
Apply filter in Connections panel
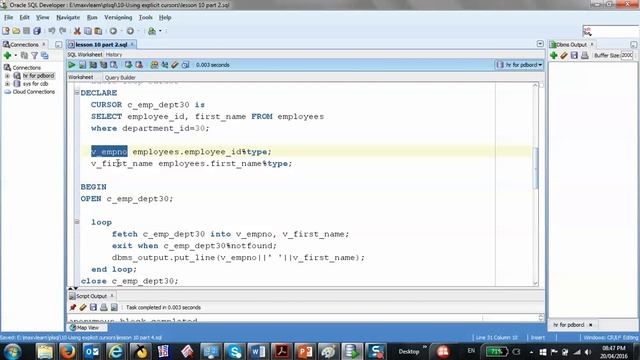34,56
